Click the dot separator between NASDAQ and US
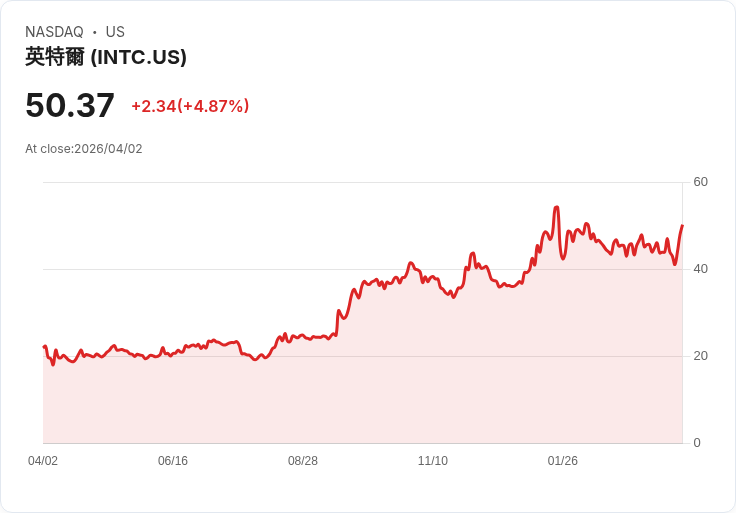Viewport: 736px width, 513px height. click(x=95, y=32)
